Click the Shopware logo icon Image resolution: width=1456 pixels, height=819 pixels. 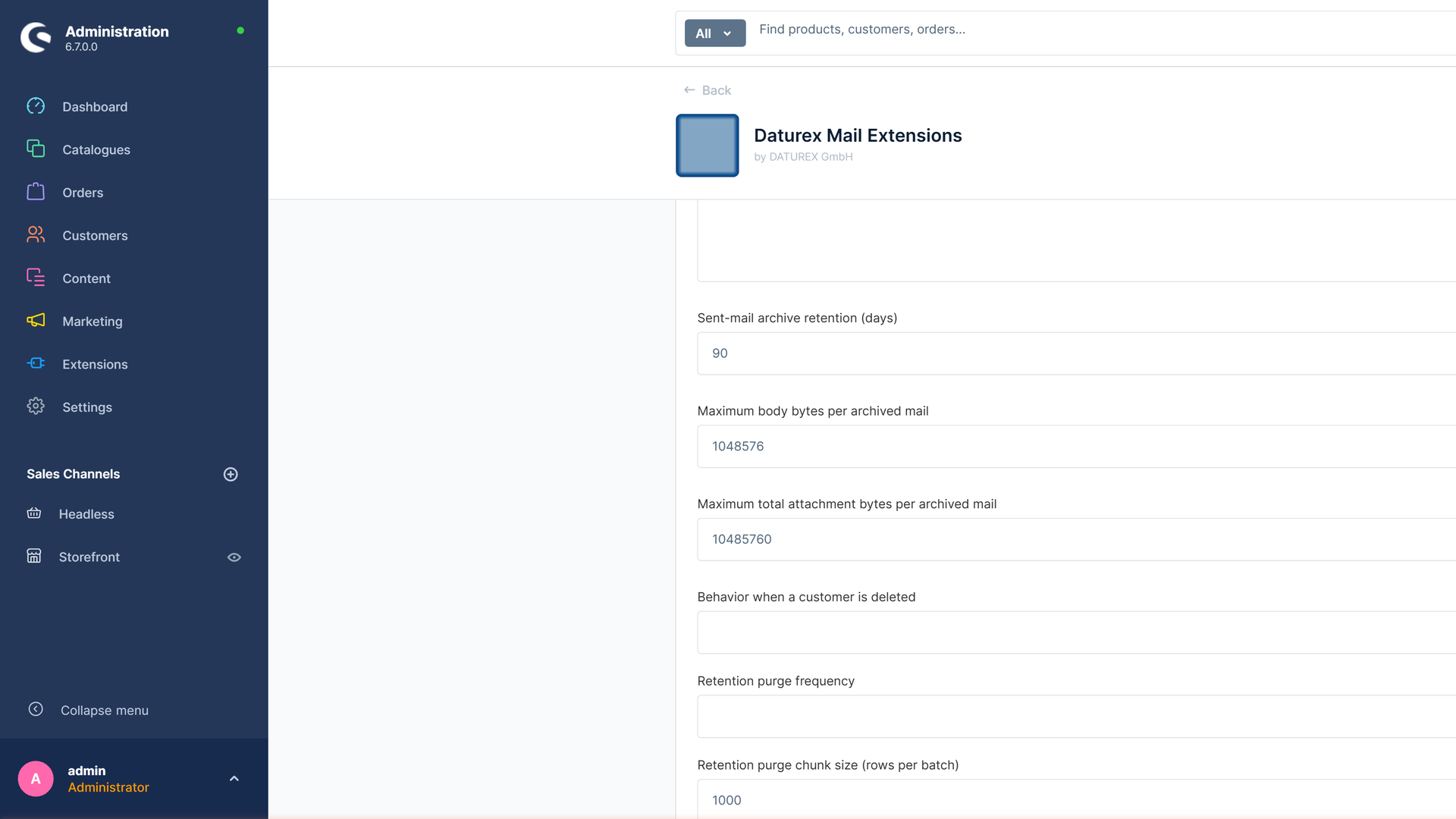click(x=36, y=37)
